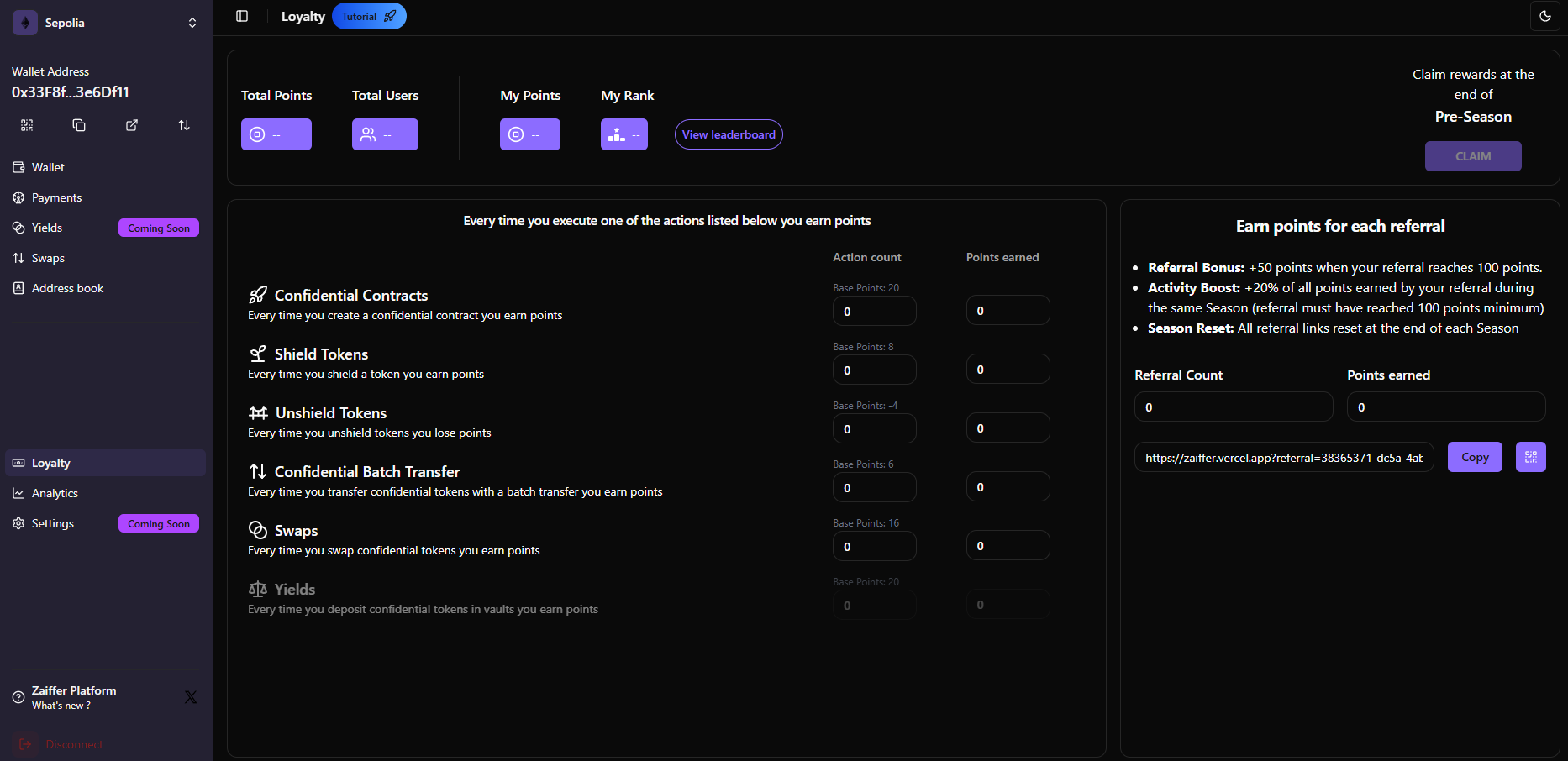Show the referral link QR code
The height and width of the screenshot is (761, 1568).
coord(1530,457)
